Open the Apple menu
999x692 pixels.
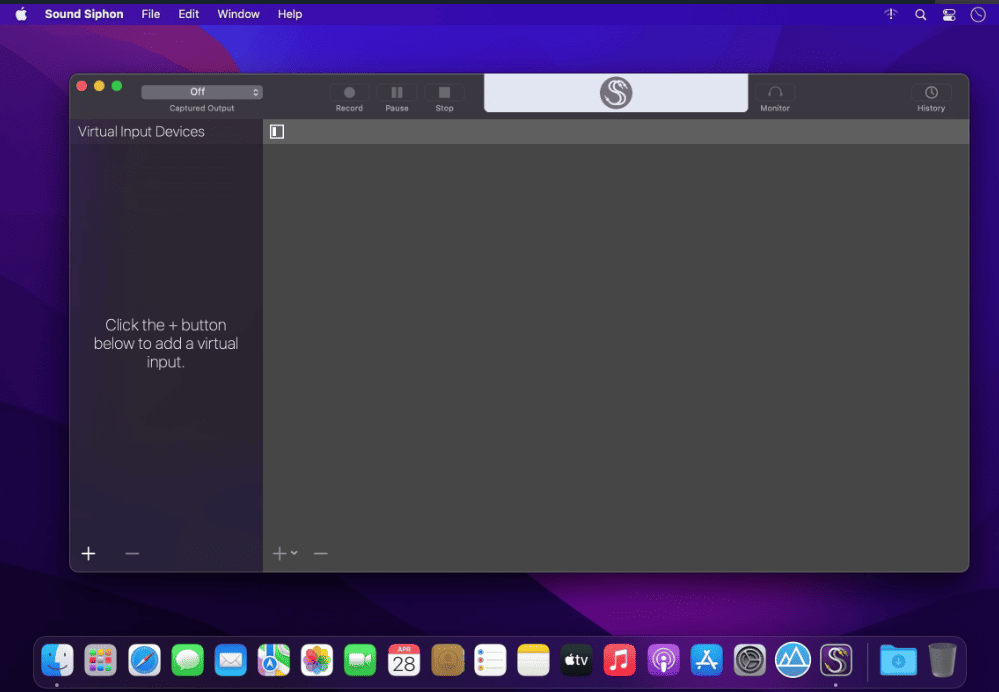pyautogui.click(x=21, y=14)
